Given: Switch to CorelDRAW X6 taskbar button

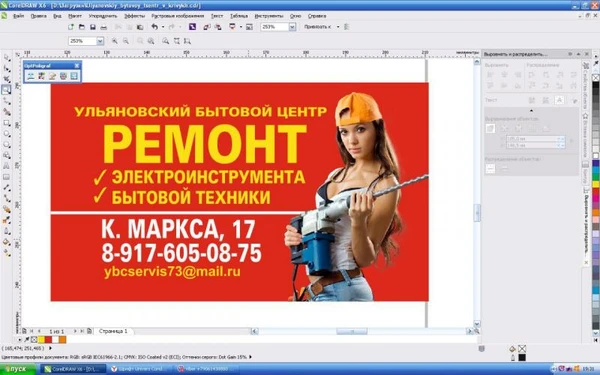Looking at the screenshot, I should point(73,369).
